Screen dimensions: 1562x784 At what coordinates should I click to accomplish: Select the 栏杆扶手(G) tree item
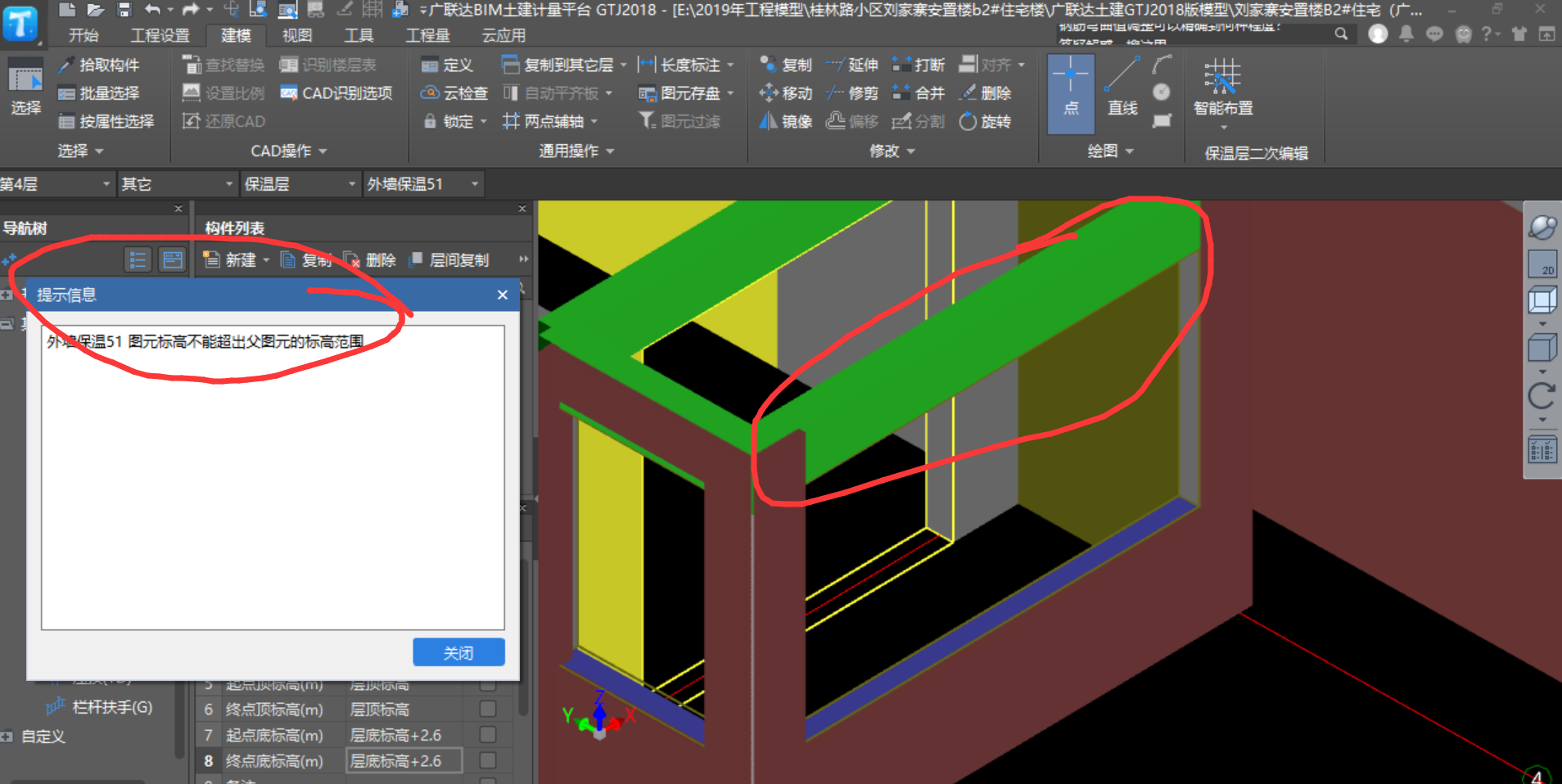[x=99, y=707]
